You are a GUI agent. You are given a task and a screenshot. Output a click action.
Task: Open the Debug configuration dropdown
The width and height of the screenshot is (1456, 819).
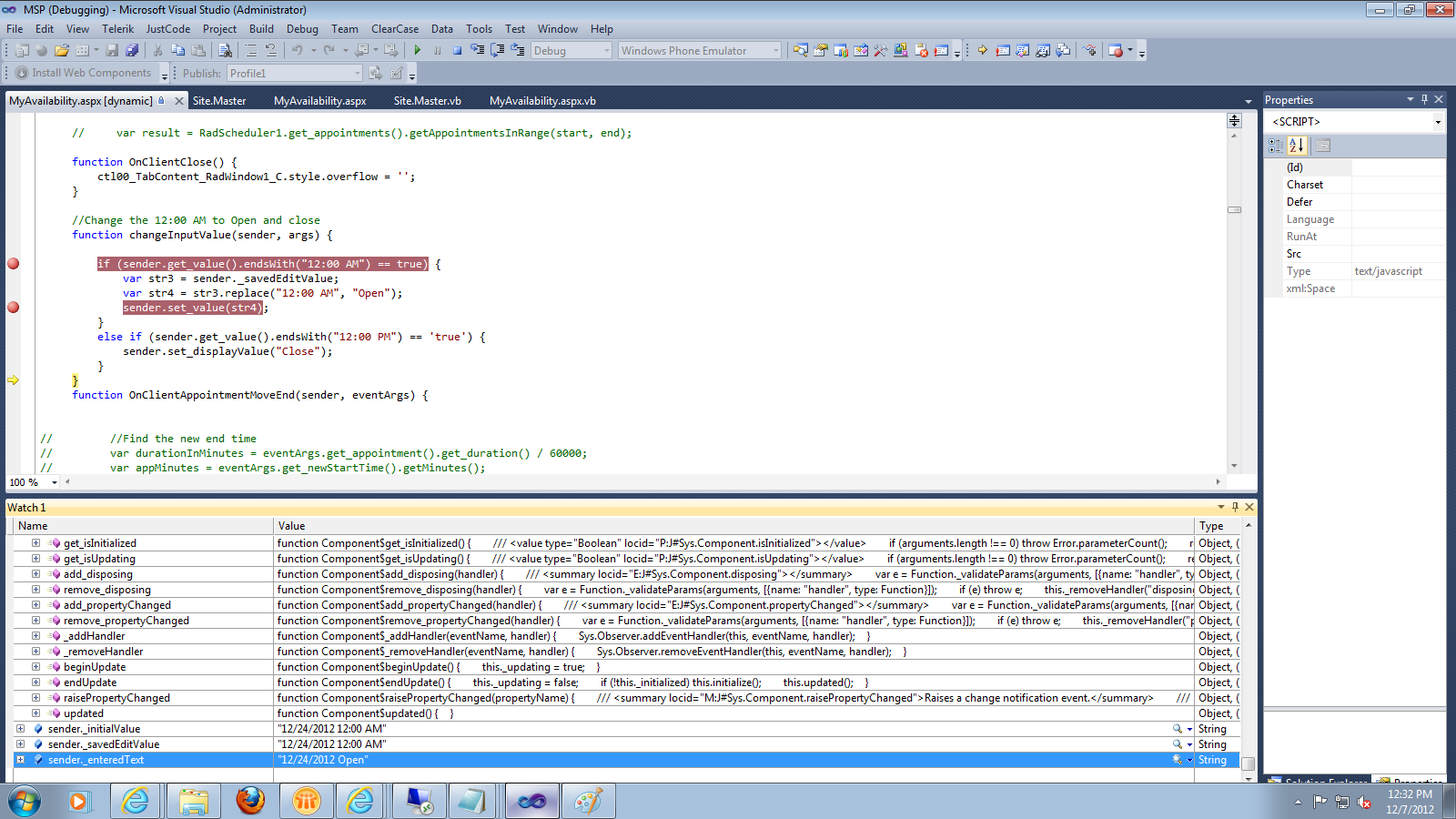(607, 51)
